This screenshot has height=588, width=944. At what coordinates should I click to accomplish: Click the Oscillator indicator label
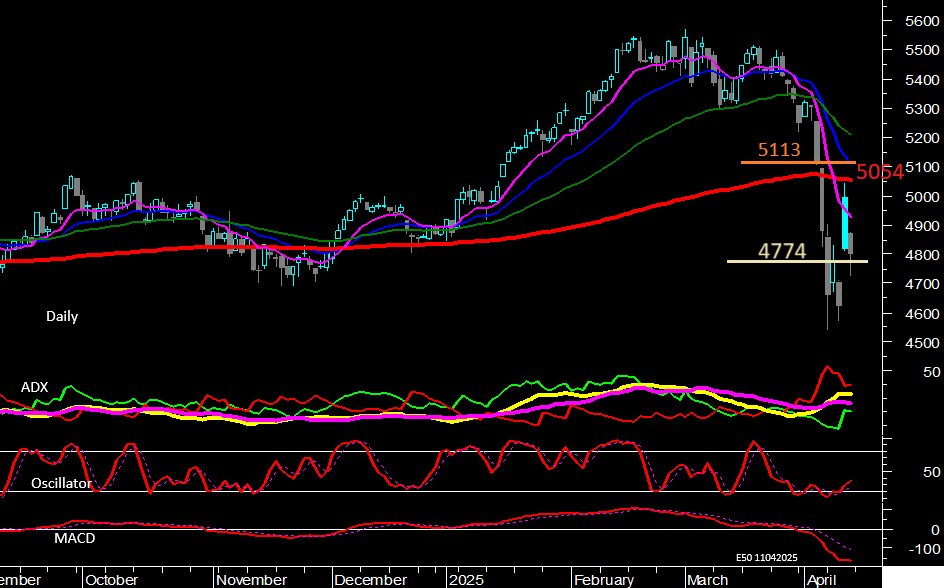coord(61,483)
